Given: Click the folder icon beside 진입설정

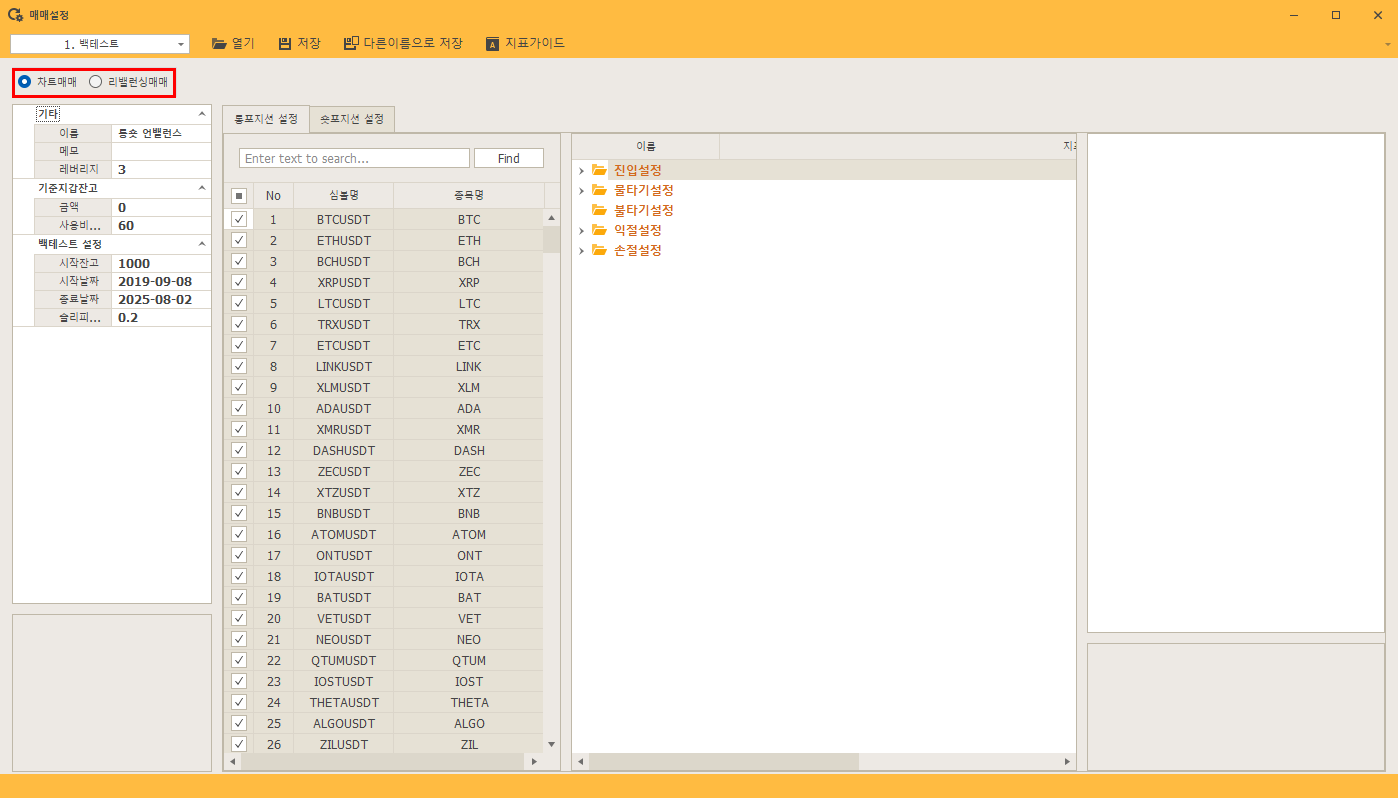Looking at the screenshot, I should 599,170.
